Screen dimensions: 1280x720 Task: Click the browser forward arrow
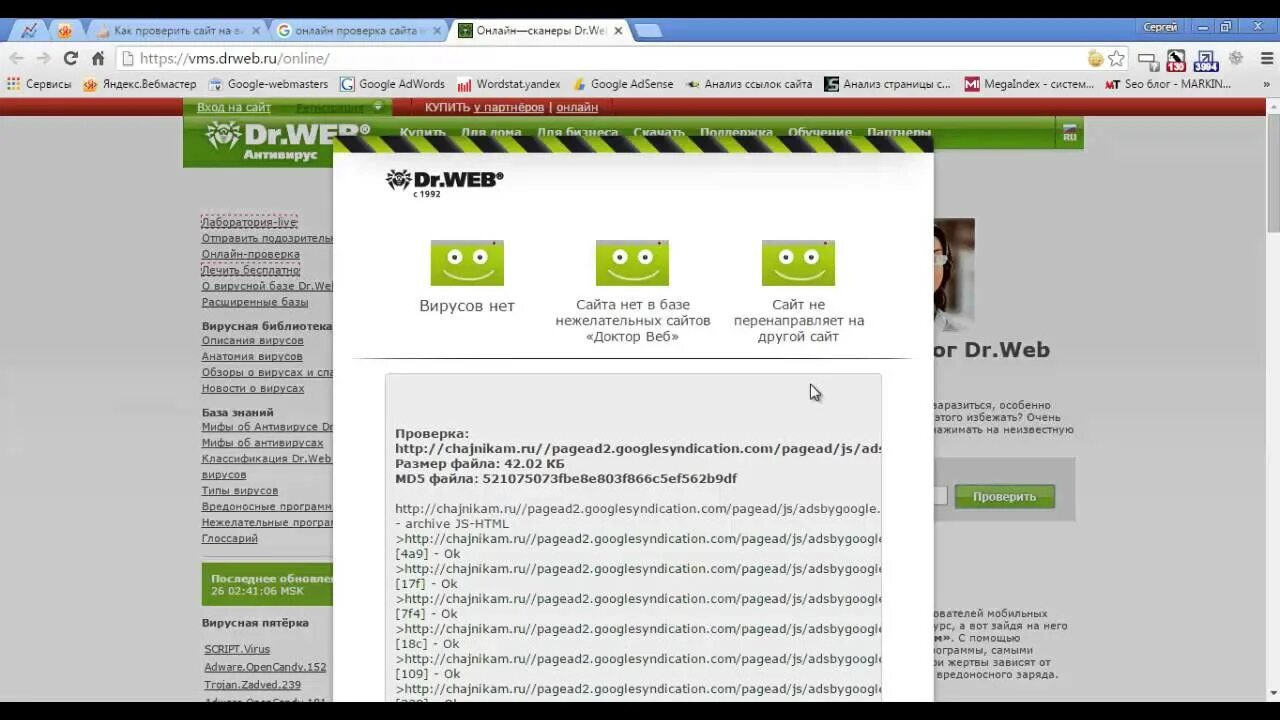click(44, 58)
